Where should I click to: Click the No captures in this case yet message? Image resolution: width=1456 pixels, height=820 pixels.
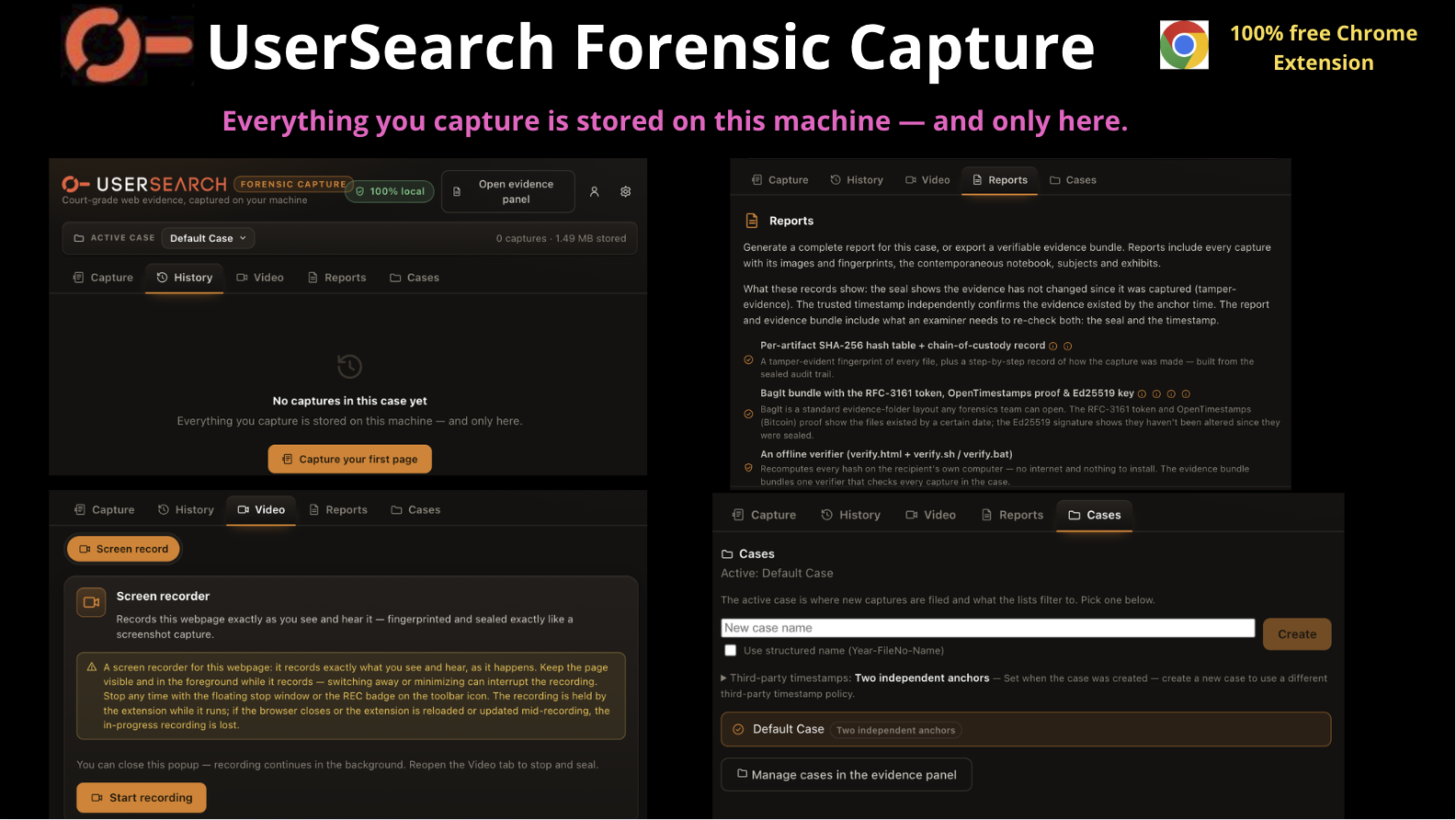pyautogui.click(x=350, y=402)
